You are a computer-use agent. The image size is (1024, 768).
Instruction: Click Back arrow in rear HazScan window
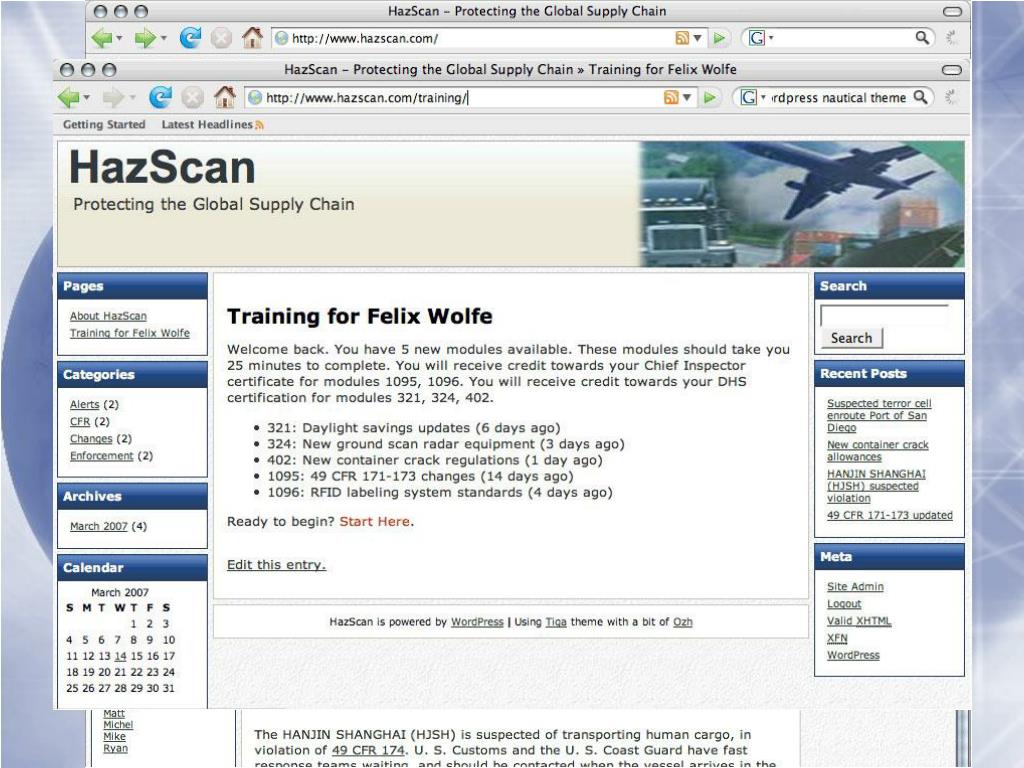pyautogui.click(x=102, y=38)
